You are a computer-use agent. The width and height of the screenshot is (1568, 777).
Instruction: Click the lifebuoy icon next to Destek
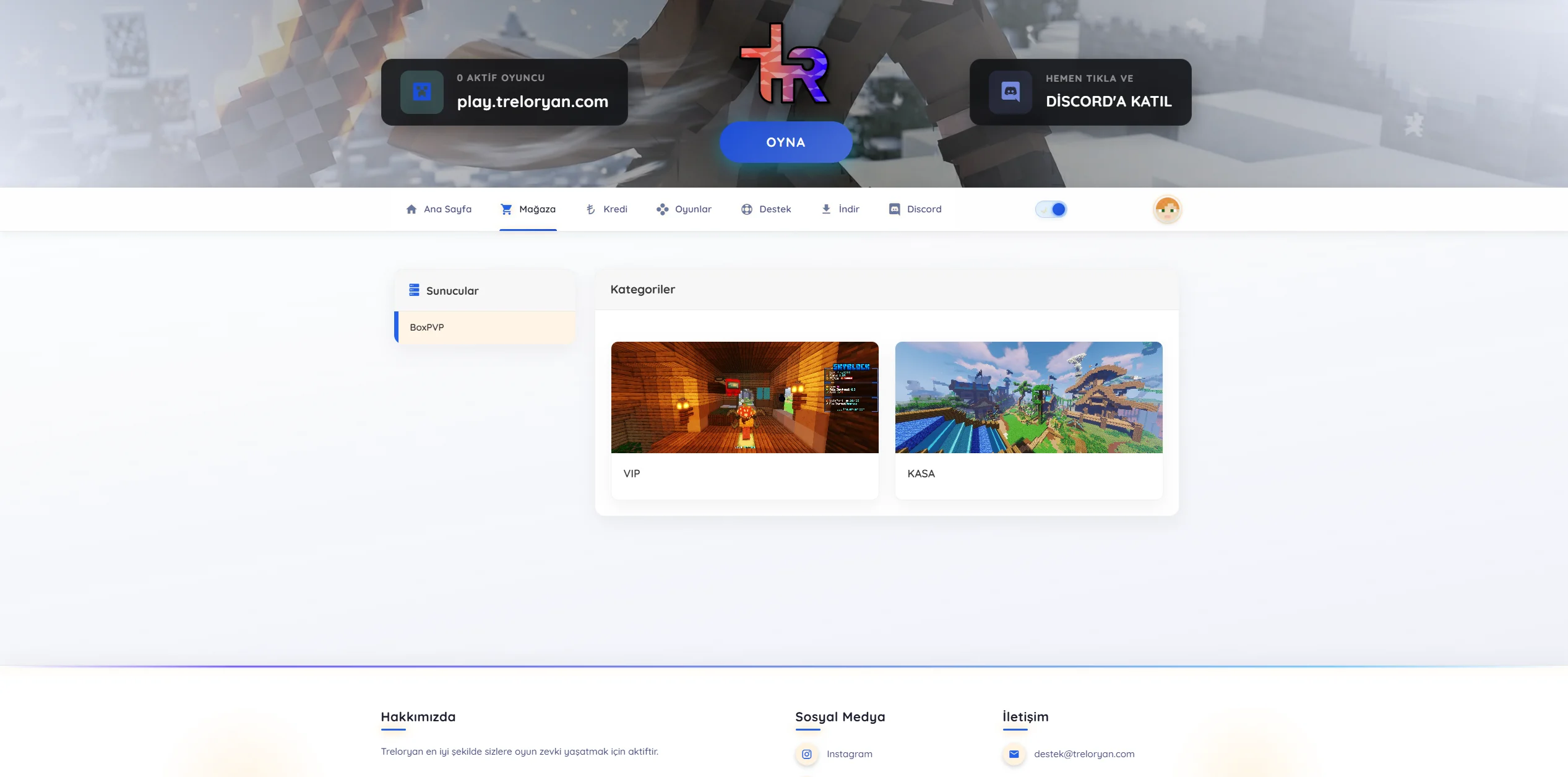[x=747, y=209]
